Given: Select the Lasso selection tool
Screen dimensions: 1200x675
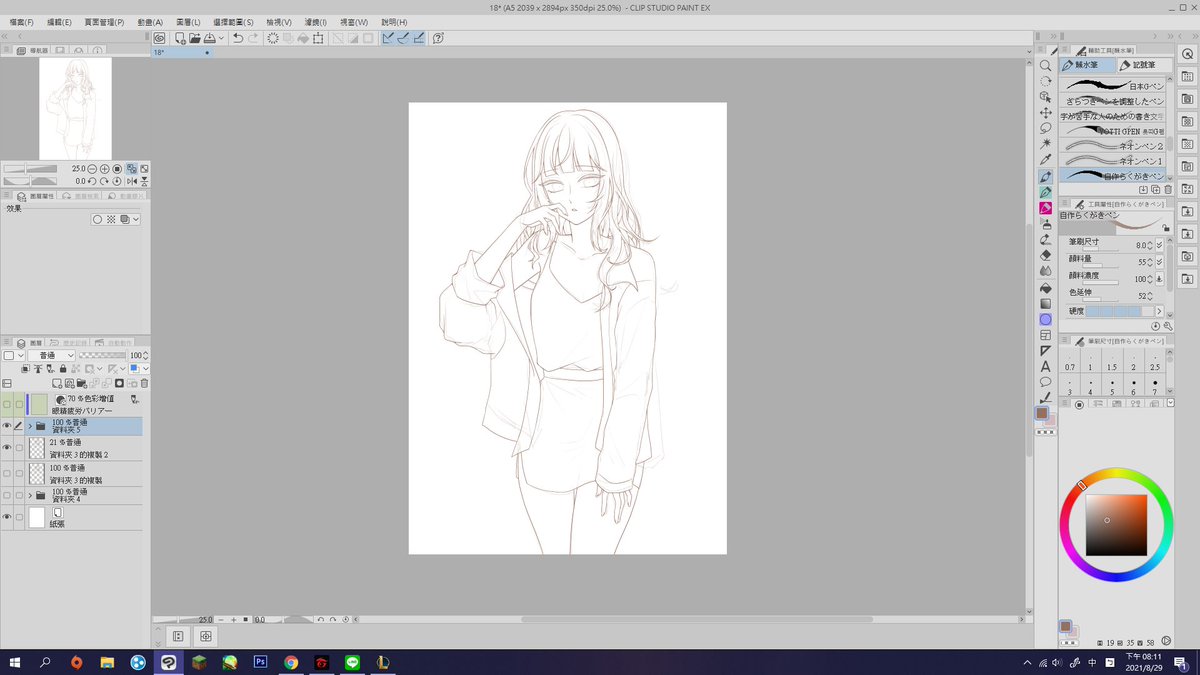Looking at the screenshot, I should coord(1046,128).
